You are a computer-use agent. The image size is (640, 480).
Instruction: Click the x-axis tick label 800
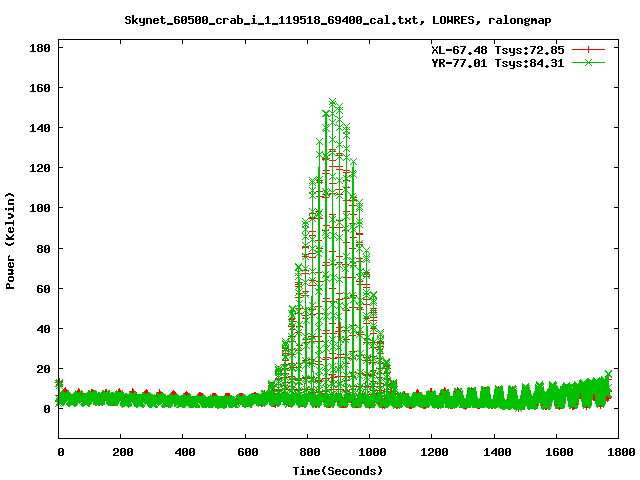(x=310, y=452)
